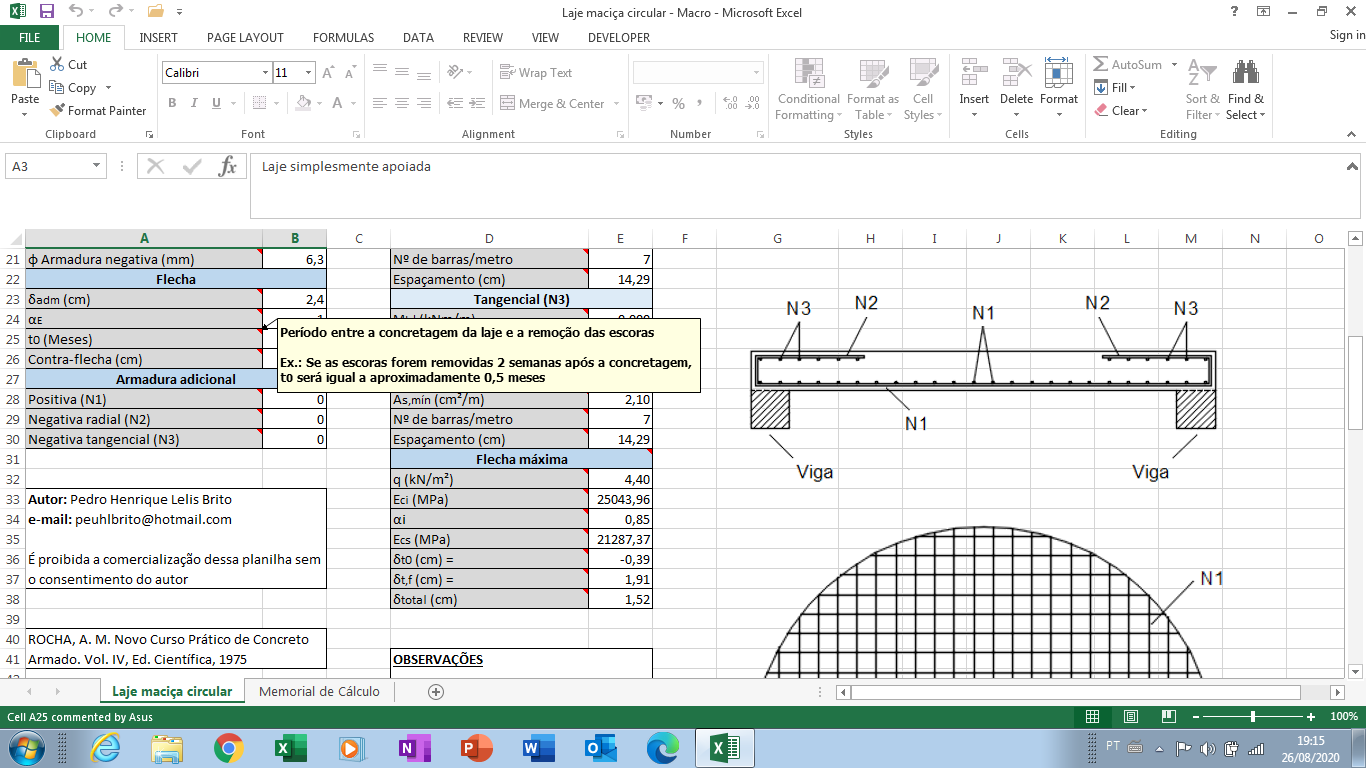Open the Windows Start menu
This screenshot has height=768, width=1366.
(24, 747)
